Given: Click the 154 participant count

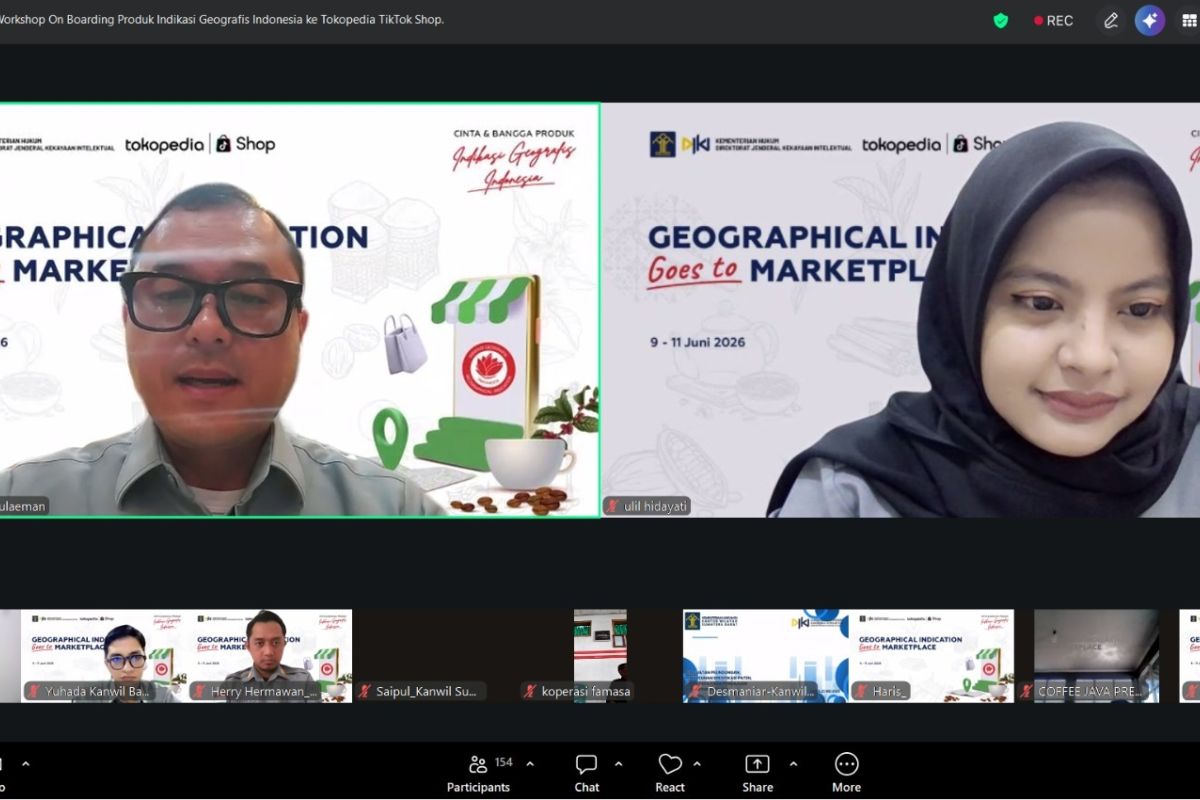Looking at the screenshot, I should point(504,763).
